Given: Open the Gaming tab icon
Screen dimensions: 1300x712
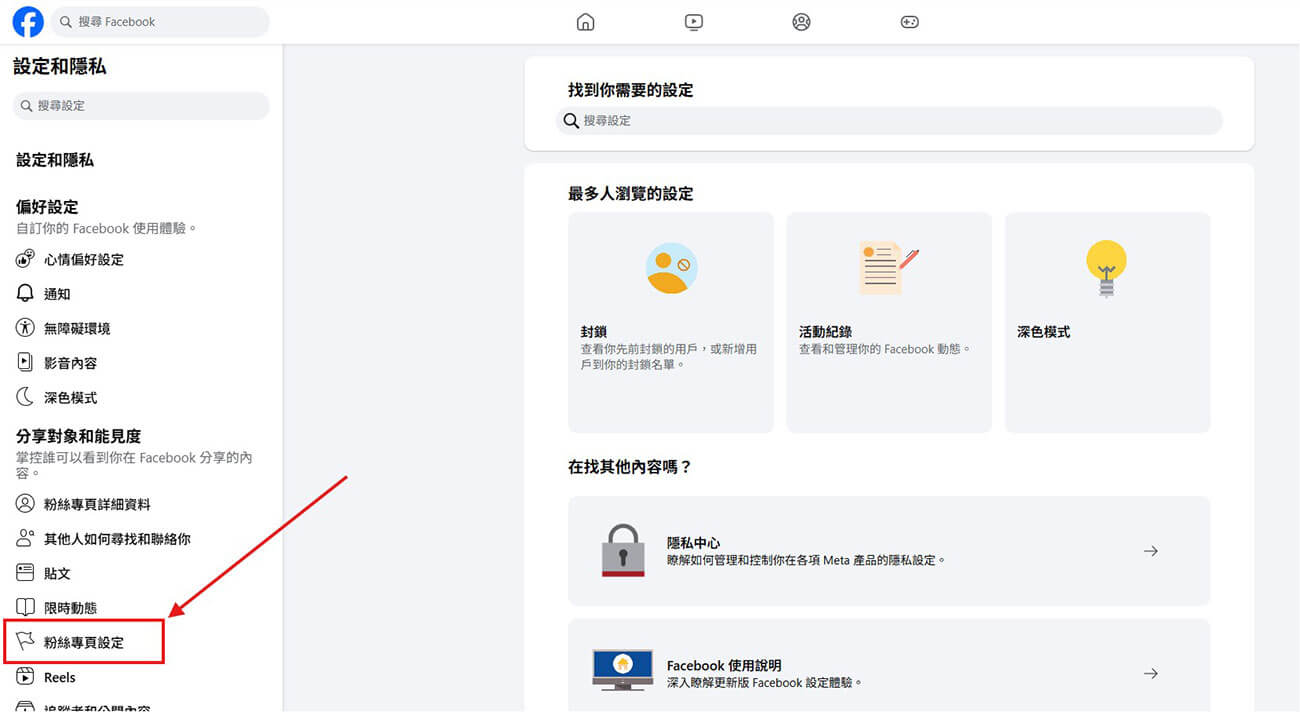Looking at the screenshot, I should (909, 22).
